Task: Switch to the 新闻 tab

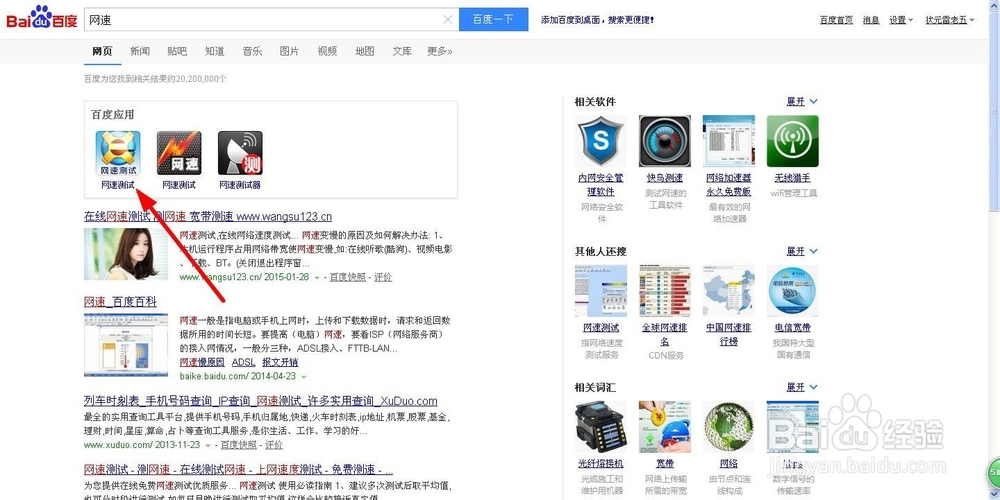Action: click(140, 51)
